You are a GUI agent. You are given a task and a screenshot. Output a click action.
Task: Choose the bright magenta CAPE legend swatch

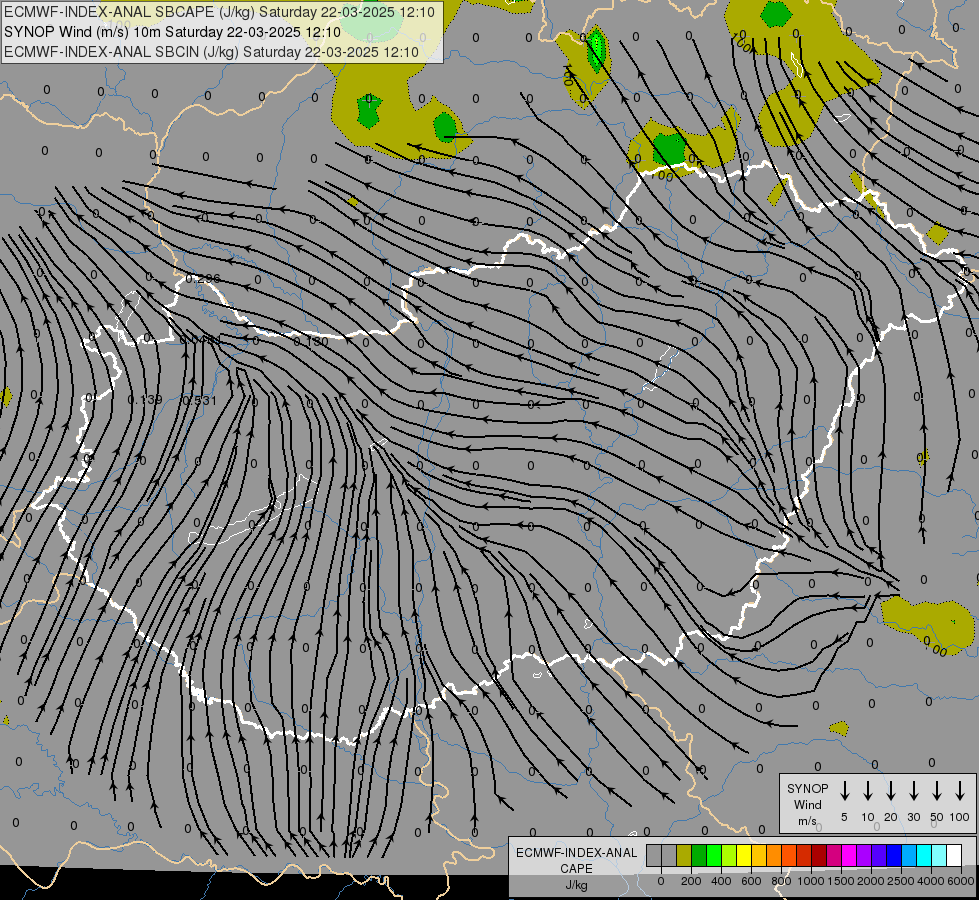pyautogui.click(x=849, y=856)
